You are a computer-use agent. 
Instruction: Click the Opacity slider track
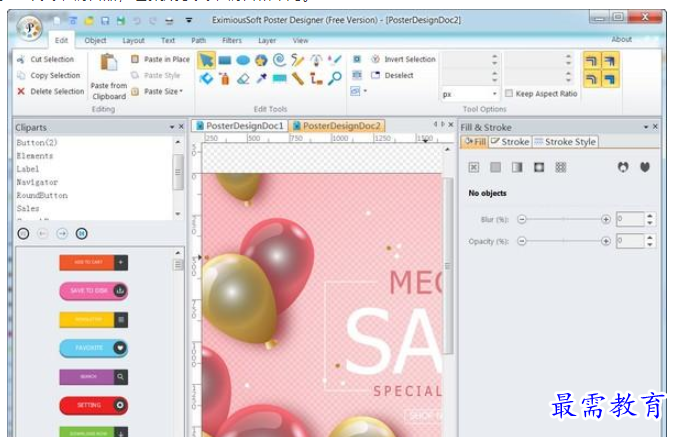[564, 241]
